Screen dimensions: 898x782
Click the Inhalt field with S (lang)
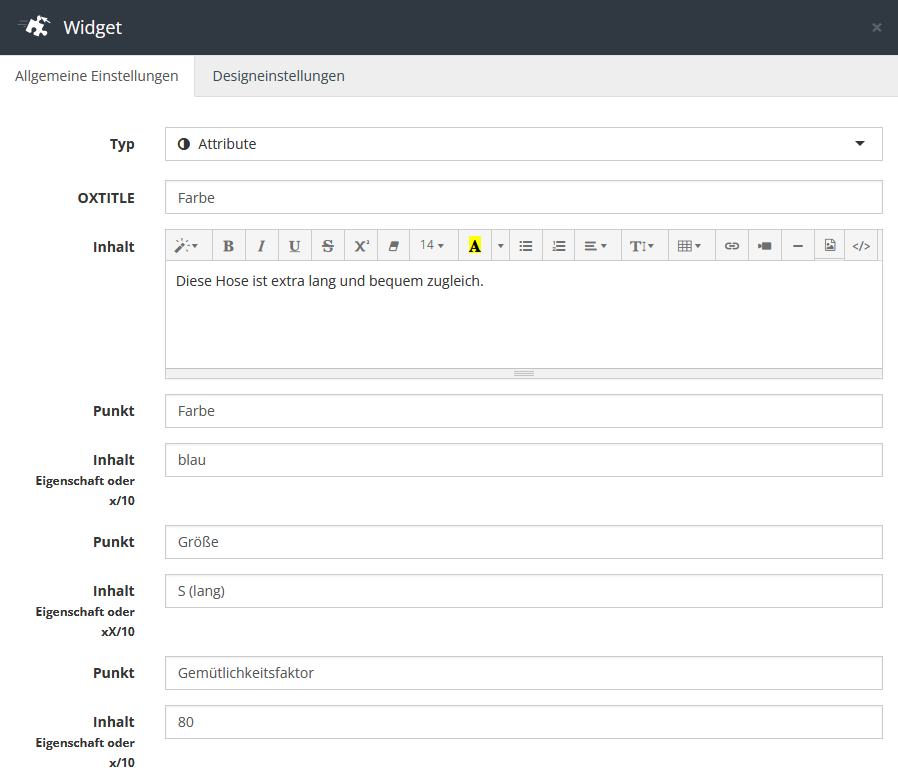523,591
